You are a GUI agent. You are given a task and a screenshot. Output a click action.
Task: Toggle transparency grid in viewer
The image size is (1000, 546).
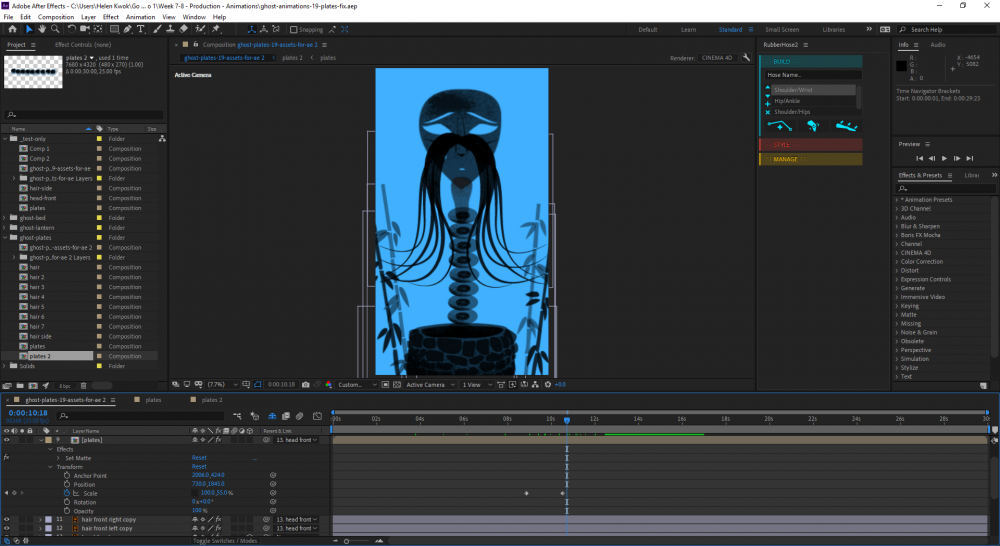tap(397, 385)
